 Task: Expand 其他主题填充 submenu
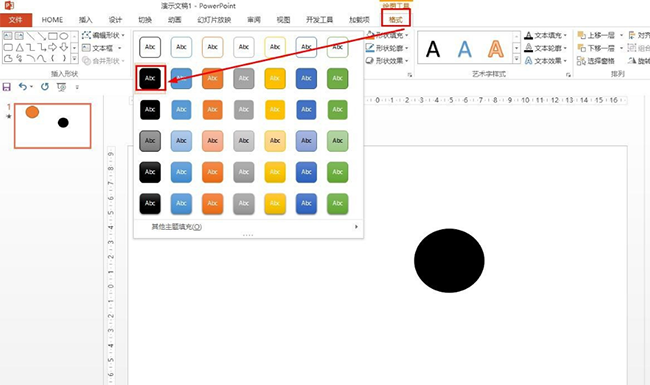pyautogui.click(x=248, y=227)
